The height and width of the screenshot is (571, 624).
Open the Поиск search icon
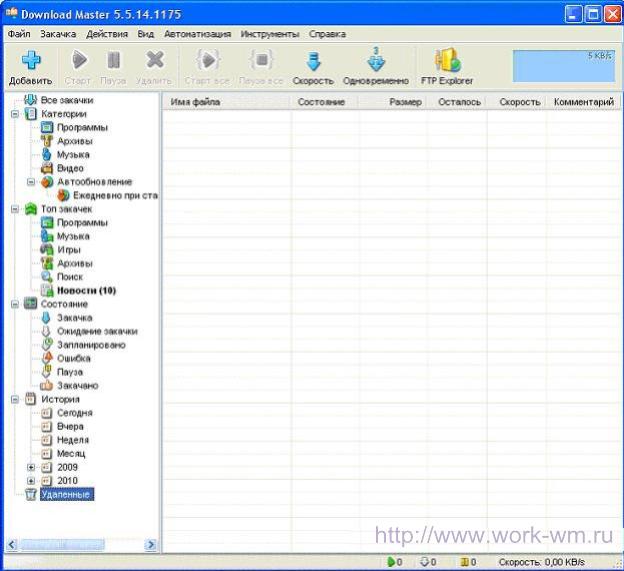(47, 277)
